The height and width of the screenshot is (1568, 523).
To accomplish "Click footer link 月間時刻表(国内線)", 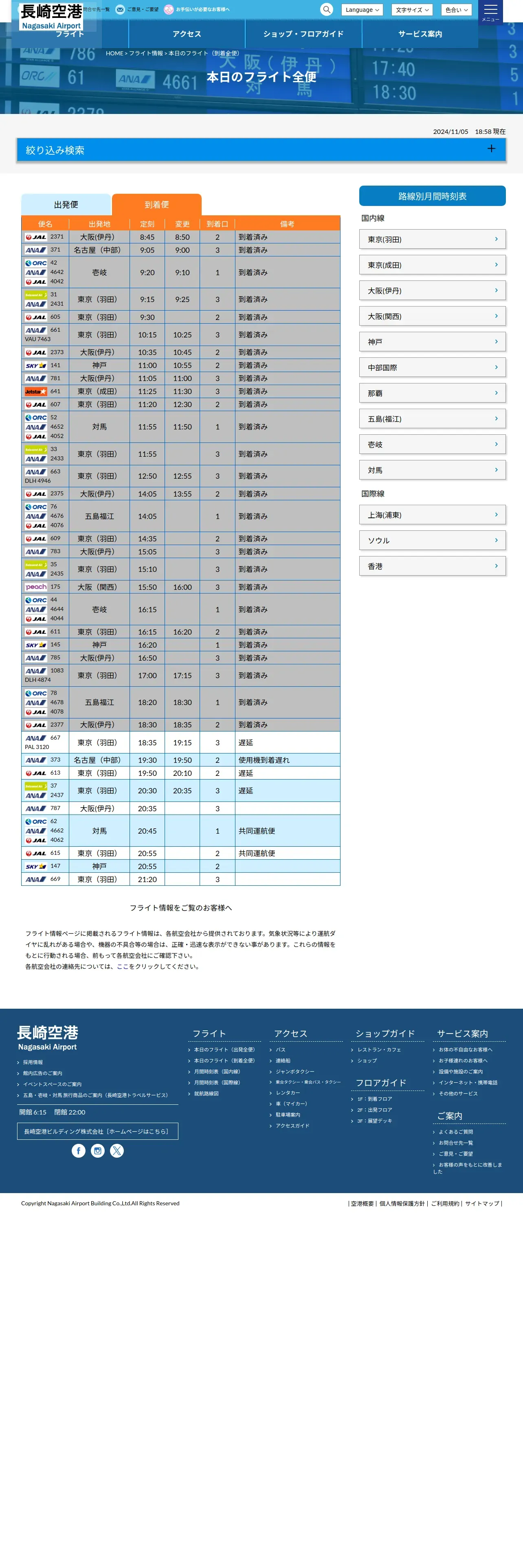I will pos(217,1071).
